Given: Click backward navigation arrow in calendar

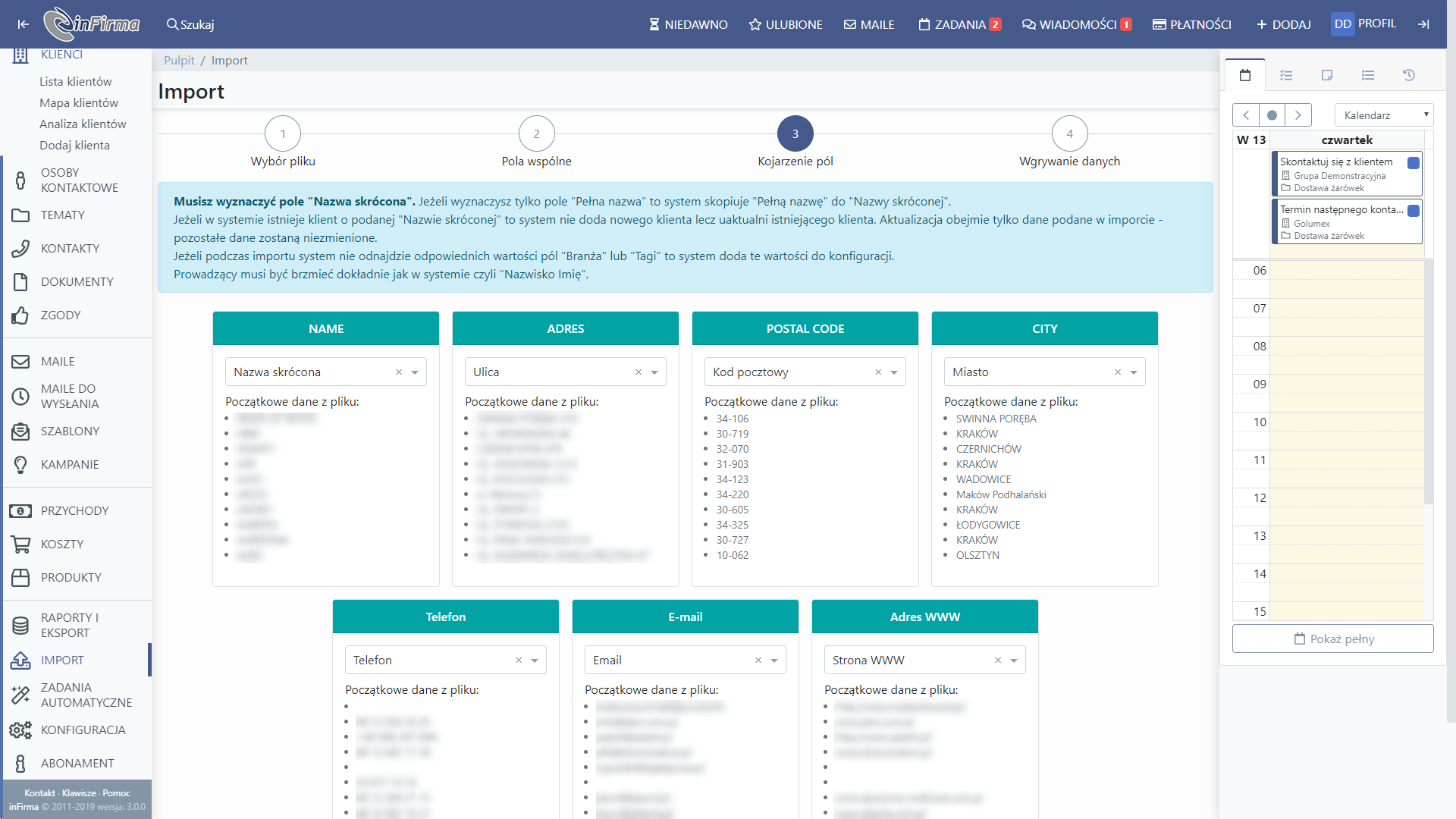Looking at the screenshot, I should coord(1245,114).
